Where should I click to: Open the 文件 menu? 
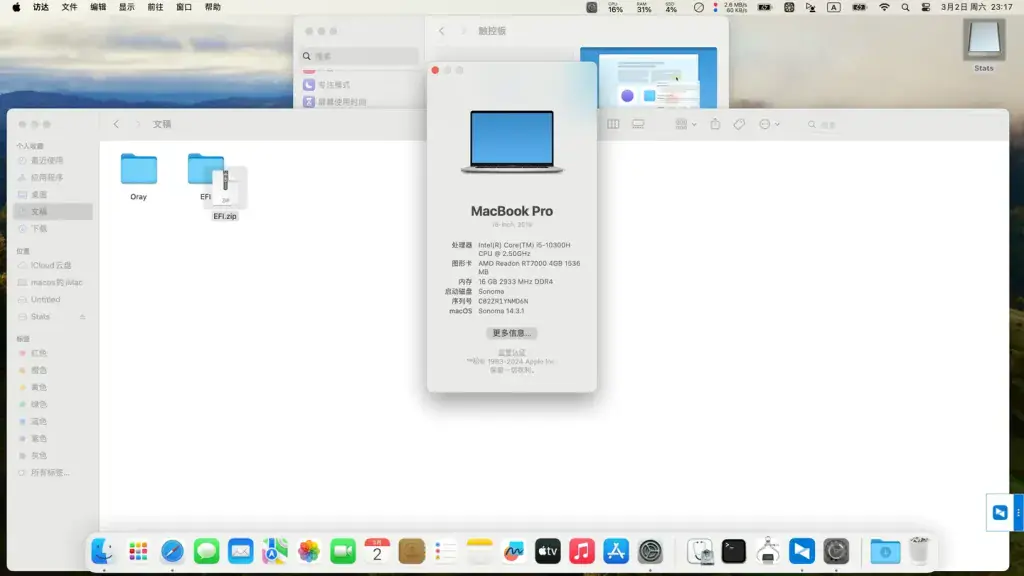69,7
